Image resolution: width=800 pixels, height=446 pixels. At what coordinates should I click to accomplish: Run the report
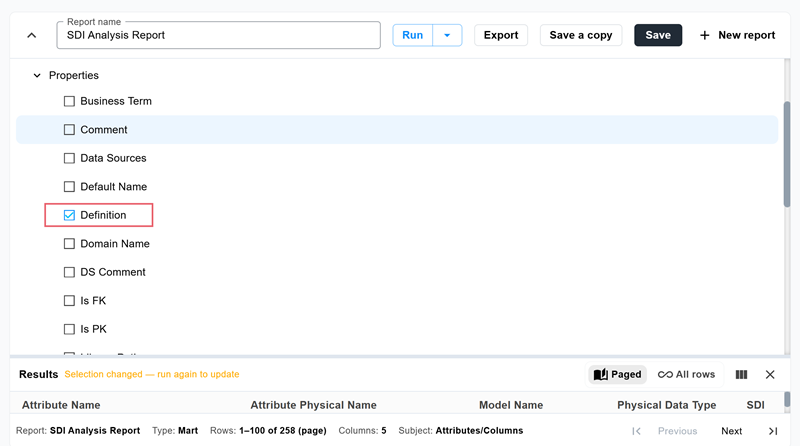pyautogui.click(x=412, y=35)
